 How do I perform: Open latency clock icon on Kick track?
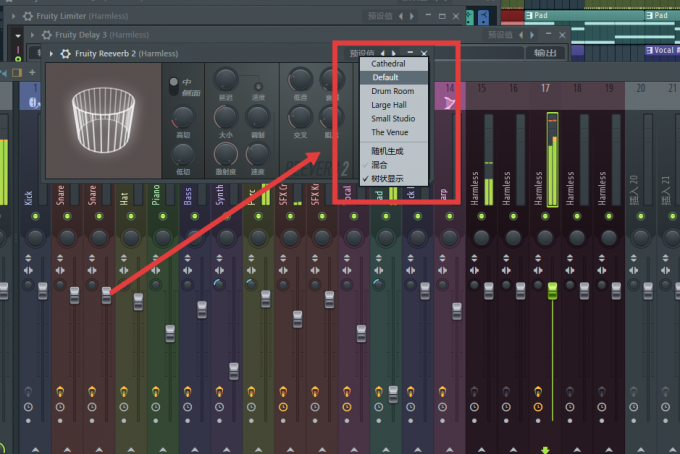pyautogui.click(x=28, y=407)
